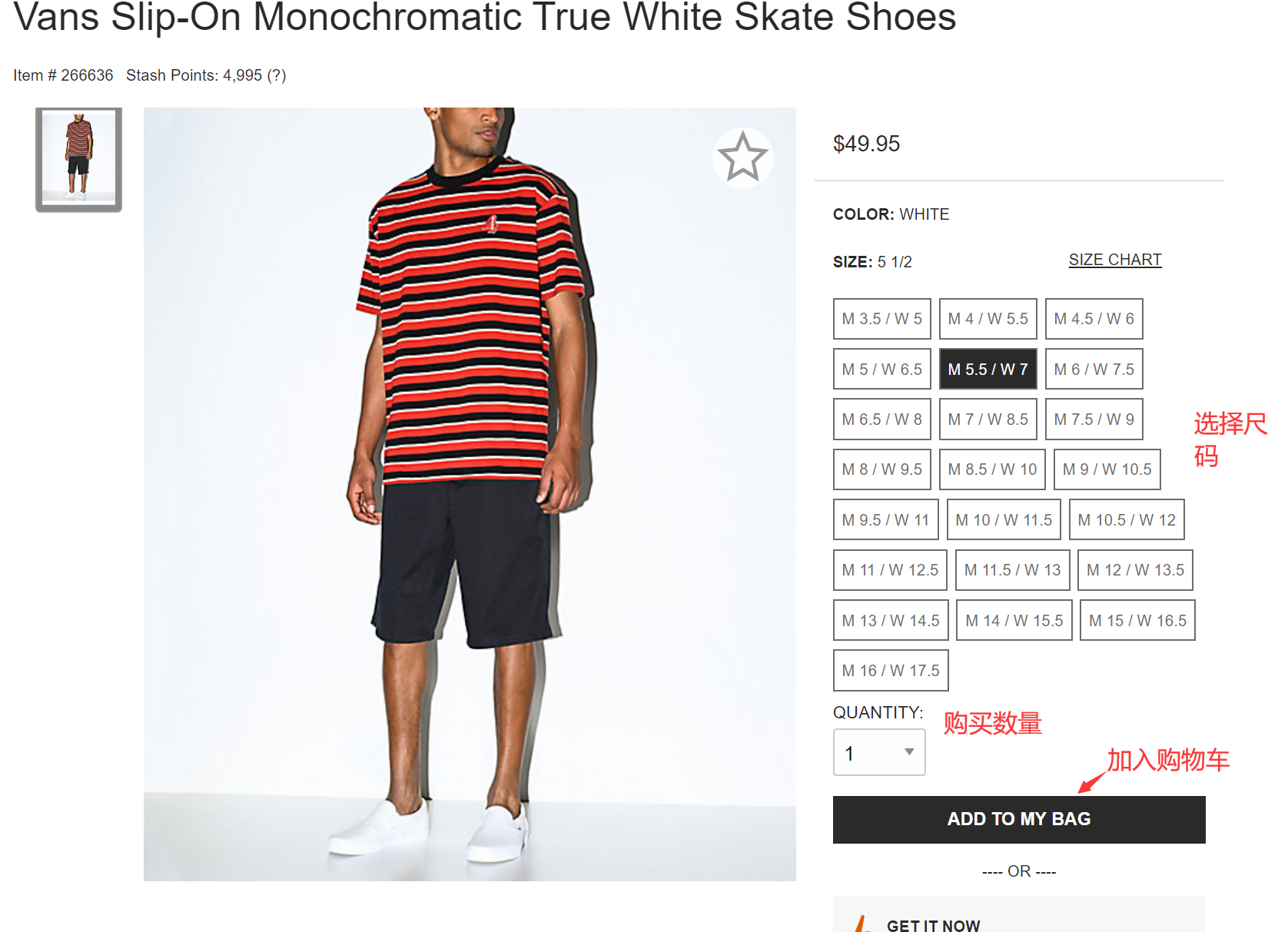Viewport: 1288px width, 932px height.
Task: Pick size M 9 / W 10.5
Action: [1107, 469]
